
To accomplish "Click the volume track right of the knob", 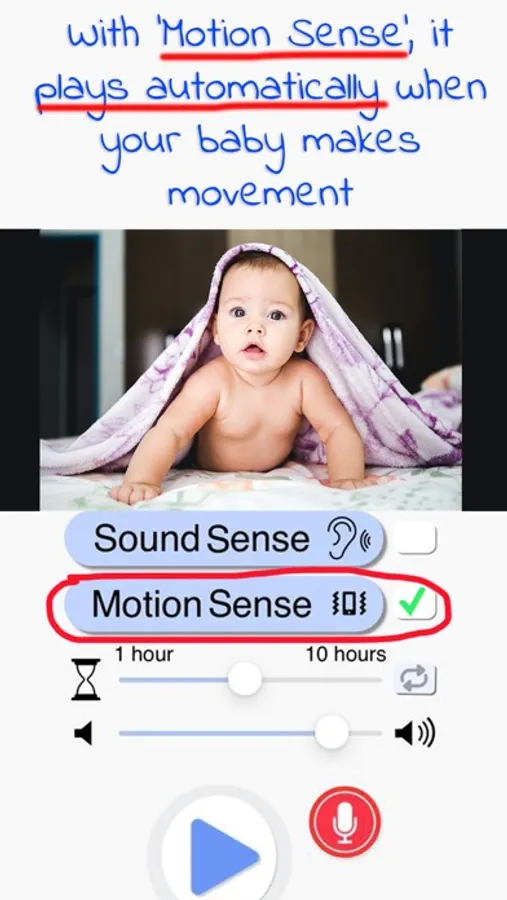I will pos(365,733).
